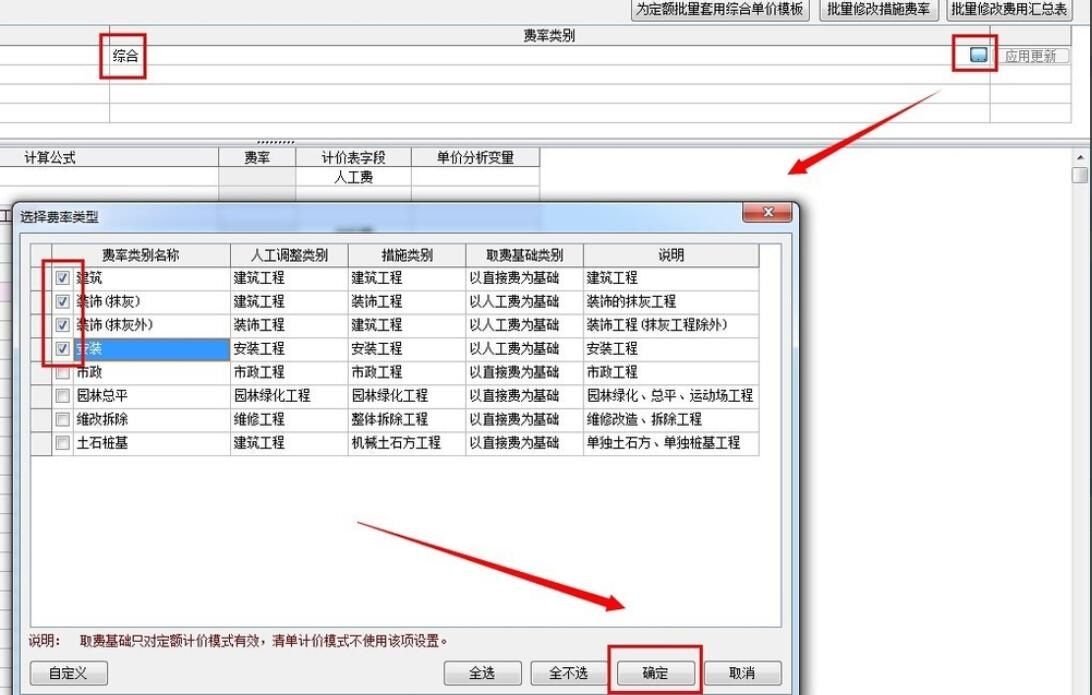Click the scrollbar up arrow on the right
The image size is (1092, 695).
pos(1080,157)
